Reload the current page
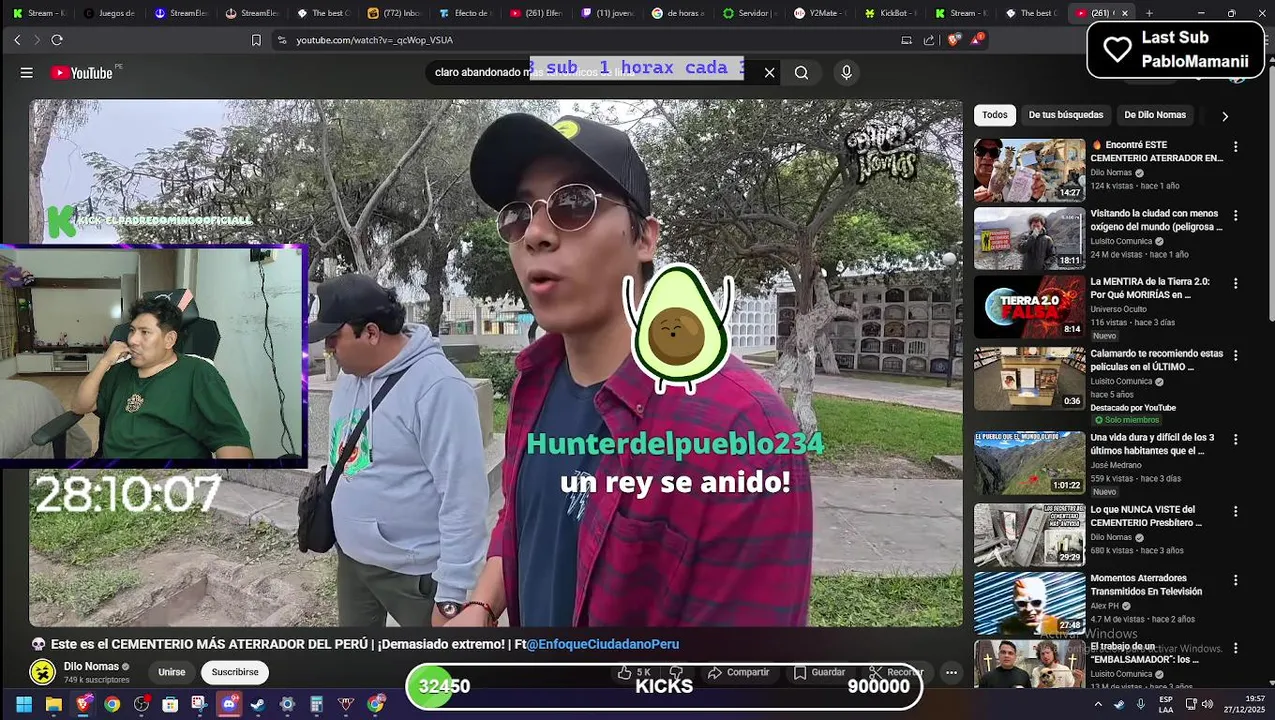 click(x=57, y=40)
